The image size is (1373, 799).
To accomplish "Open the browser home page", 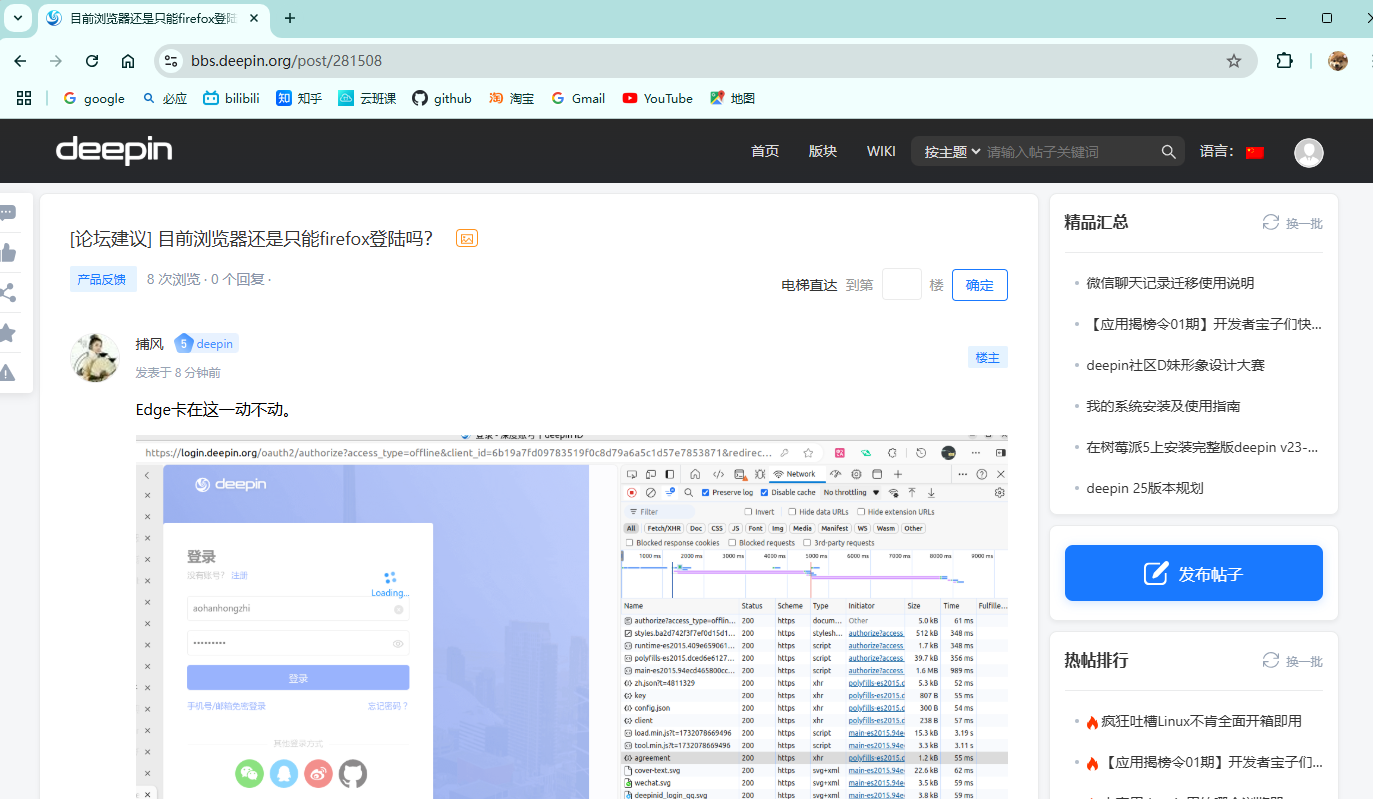I will click(128, 61).
